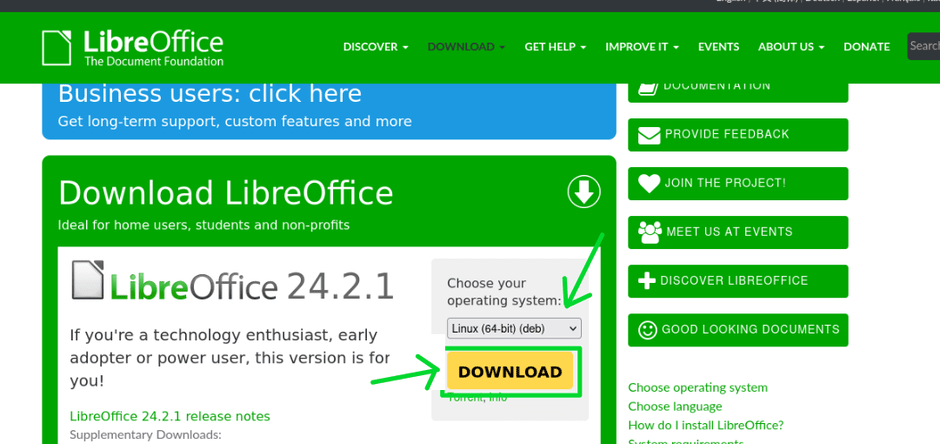Click the PROVIDE FEEDBACK button
This screenshot has width=940, height=444.
tap(738, 135)
